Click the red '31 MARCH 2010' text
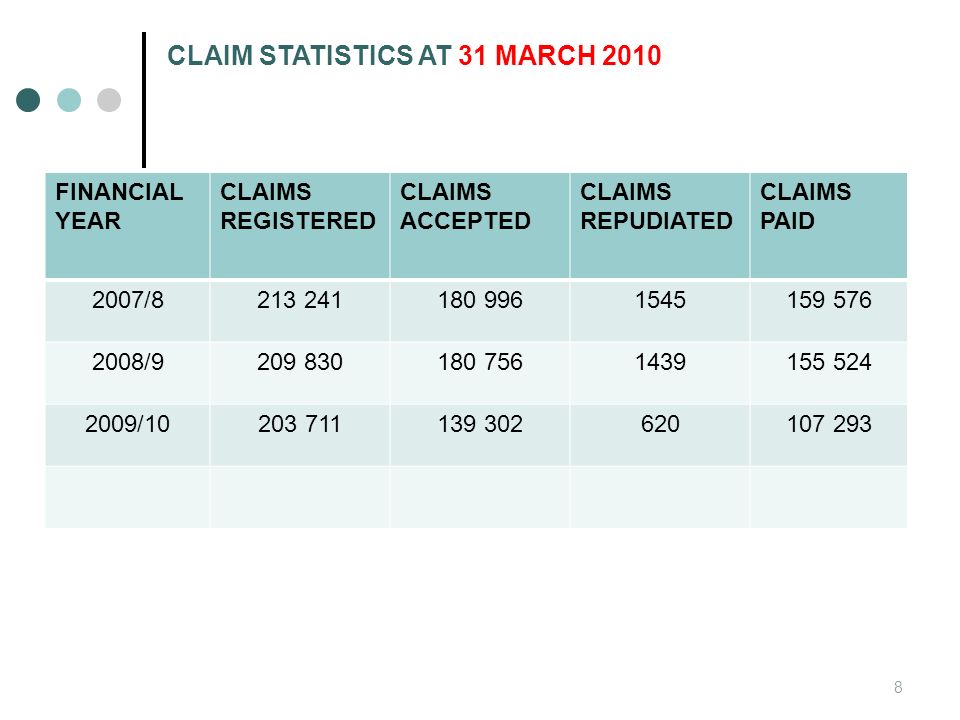 pyautogui.click(x=560, y=56)
